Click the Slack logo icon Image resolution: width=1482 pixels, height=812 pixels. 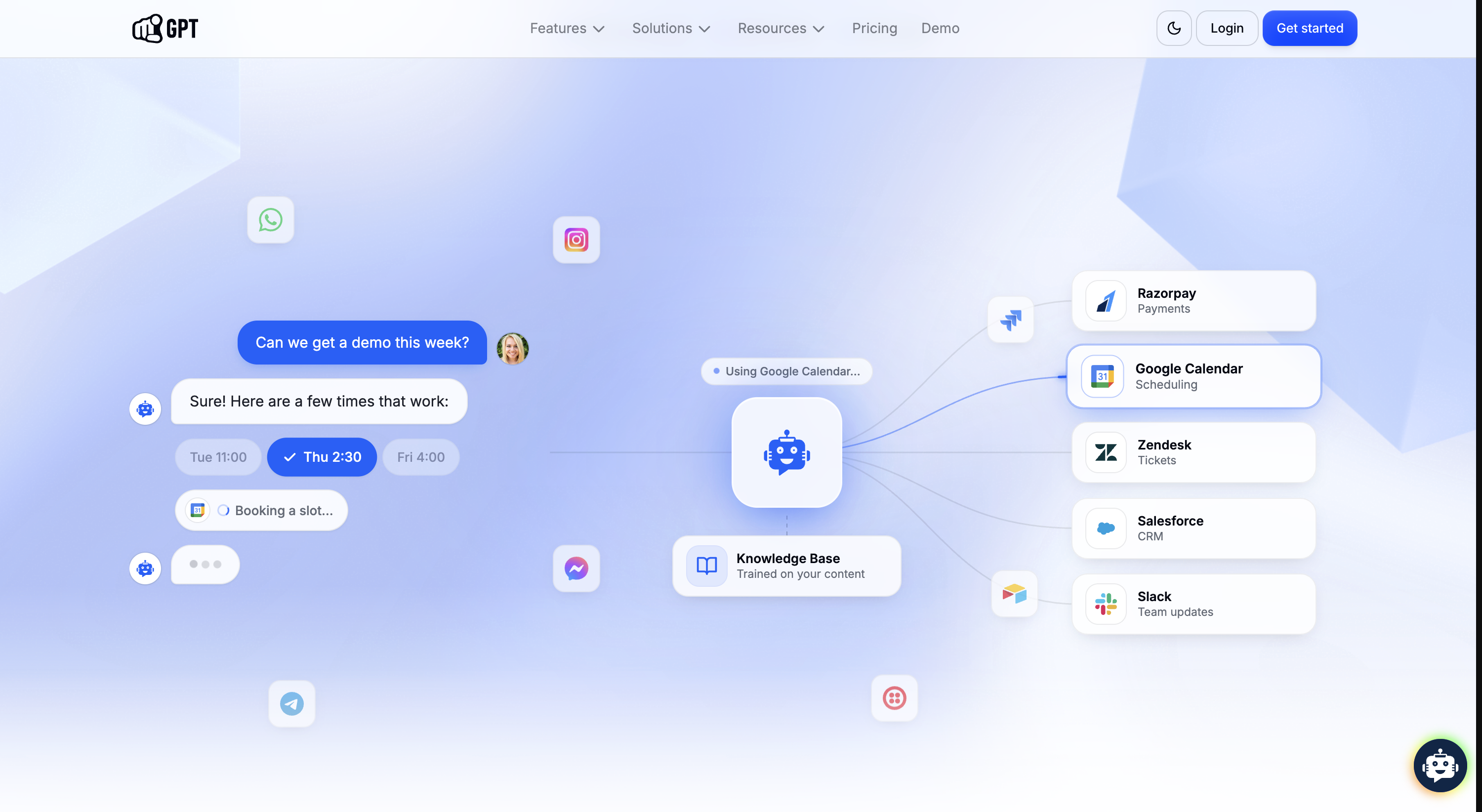pyautogui.click(x=1105, y=604)
